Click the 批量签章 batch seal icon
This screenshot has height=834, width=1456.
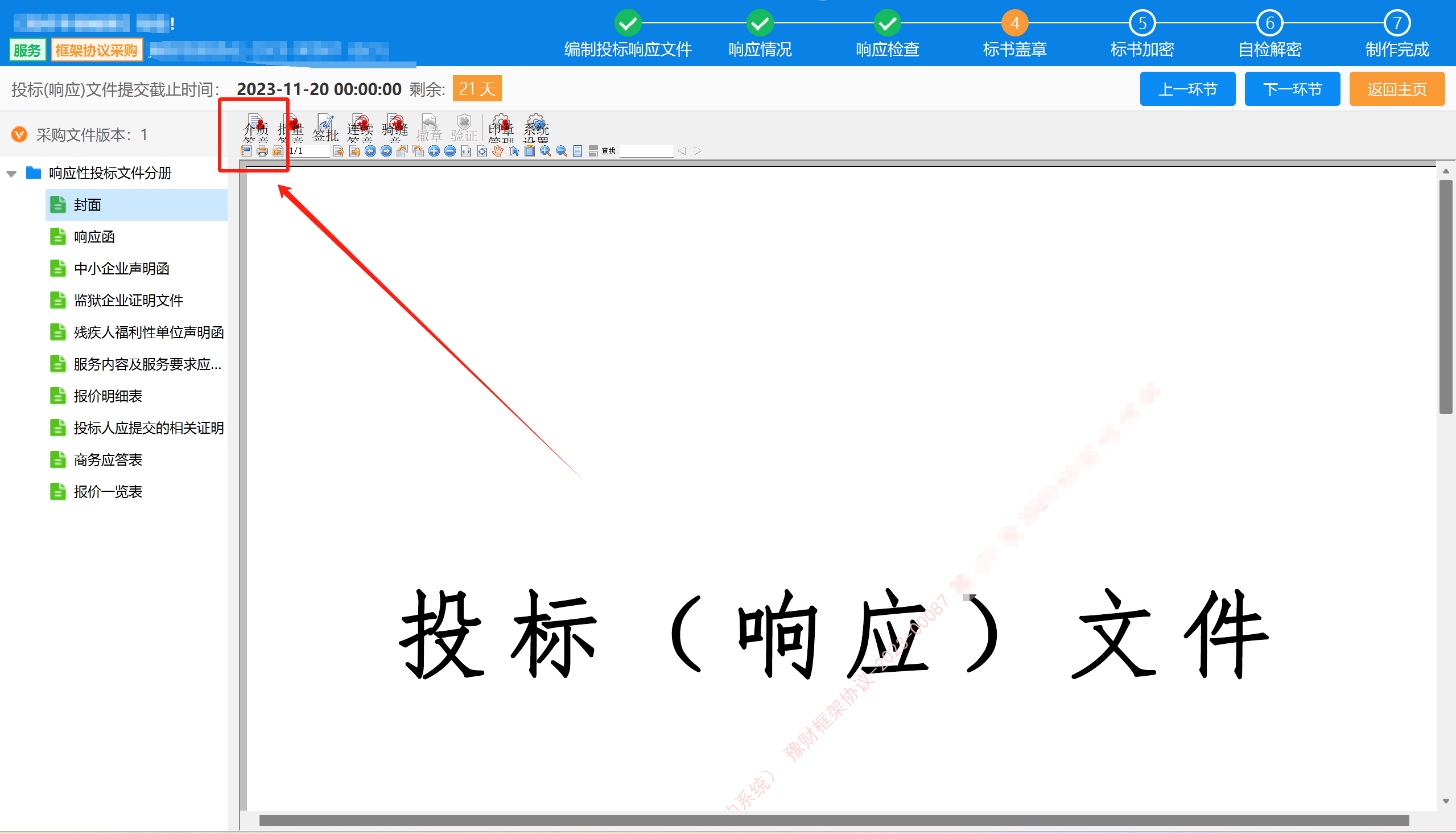pos(291,127)
